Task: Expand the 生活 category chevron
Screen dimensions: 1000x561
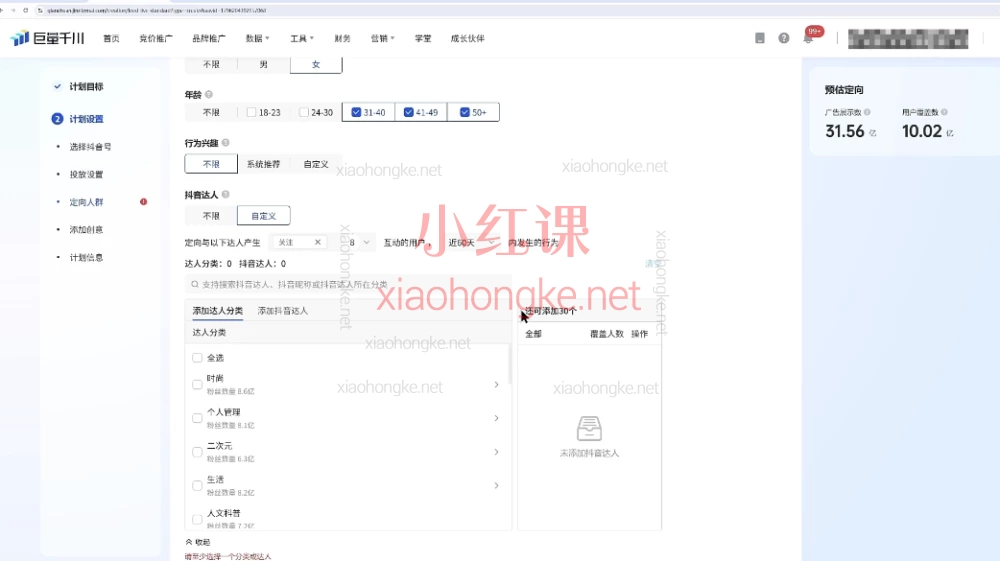Action: pyautogui.click(x=496, y=486)
